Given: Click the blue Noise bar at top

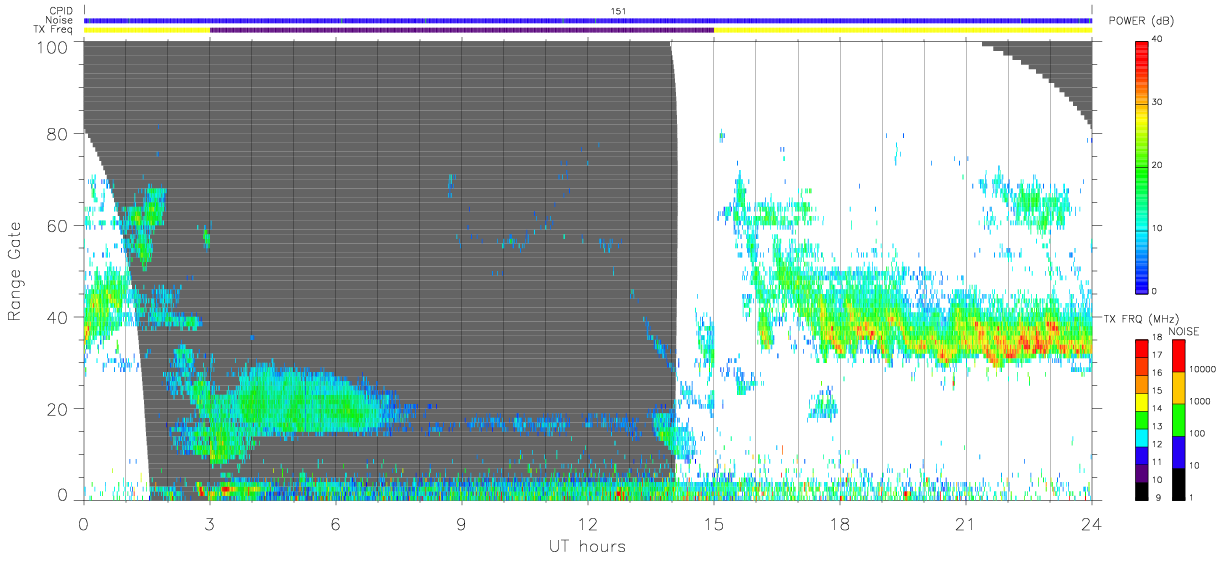Looking at the screenshot, I should pos(588,20).
